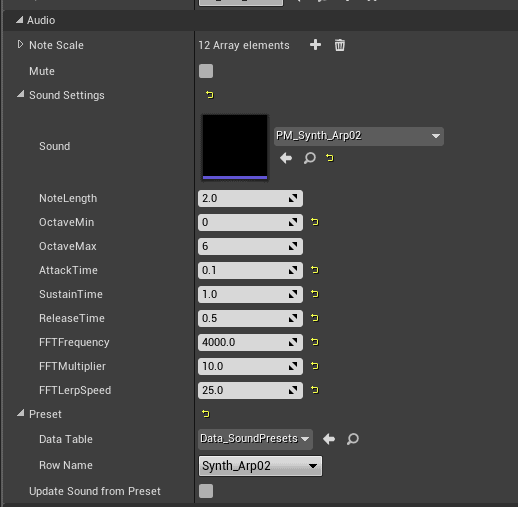Expand the Note Scale array
Screen dimensions: 518x507
click(x=20, y=44)
